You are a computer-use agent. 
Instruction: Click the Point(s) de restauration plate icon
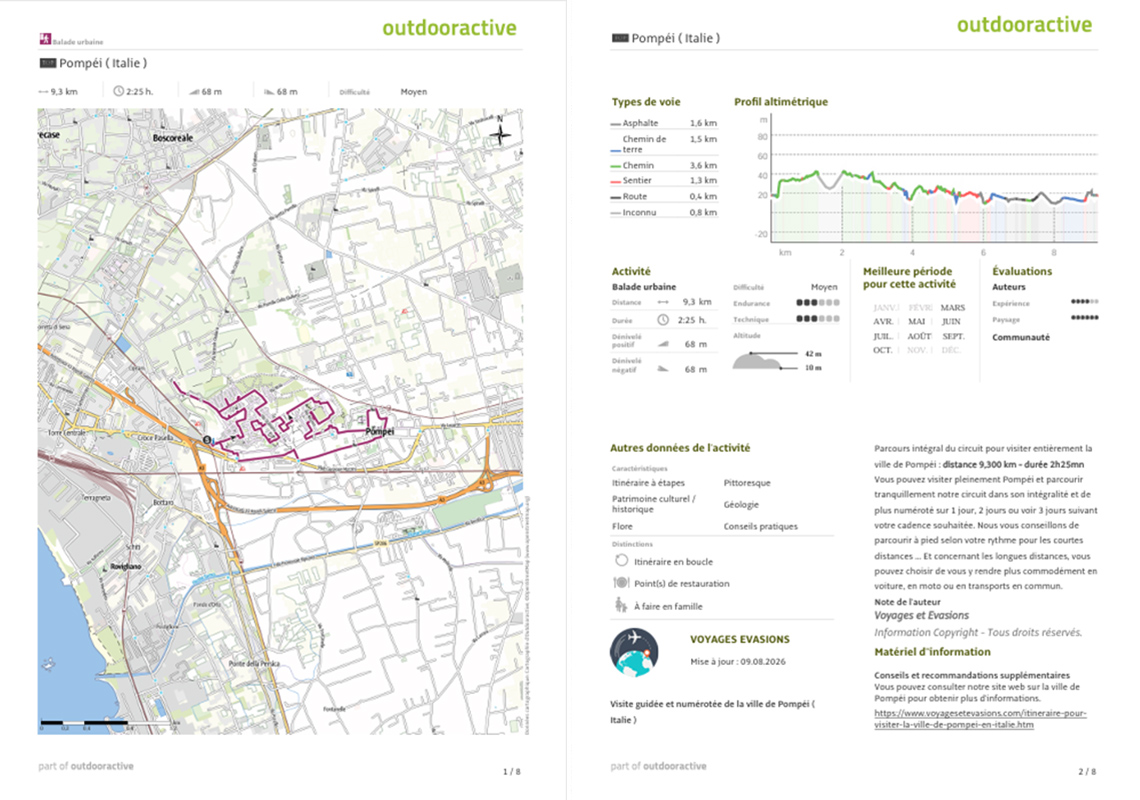tap(621, 583)
